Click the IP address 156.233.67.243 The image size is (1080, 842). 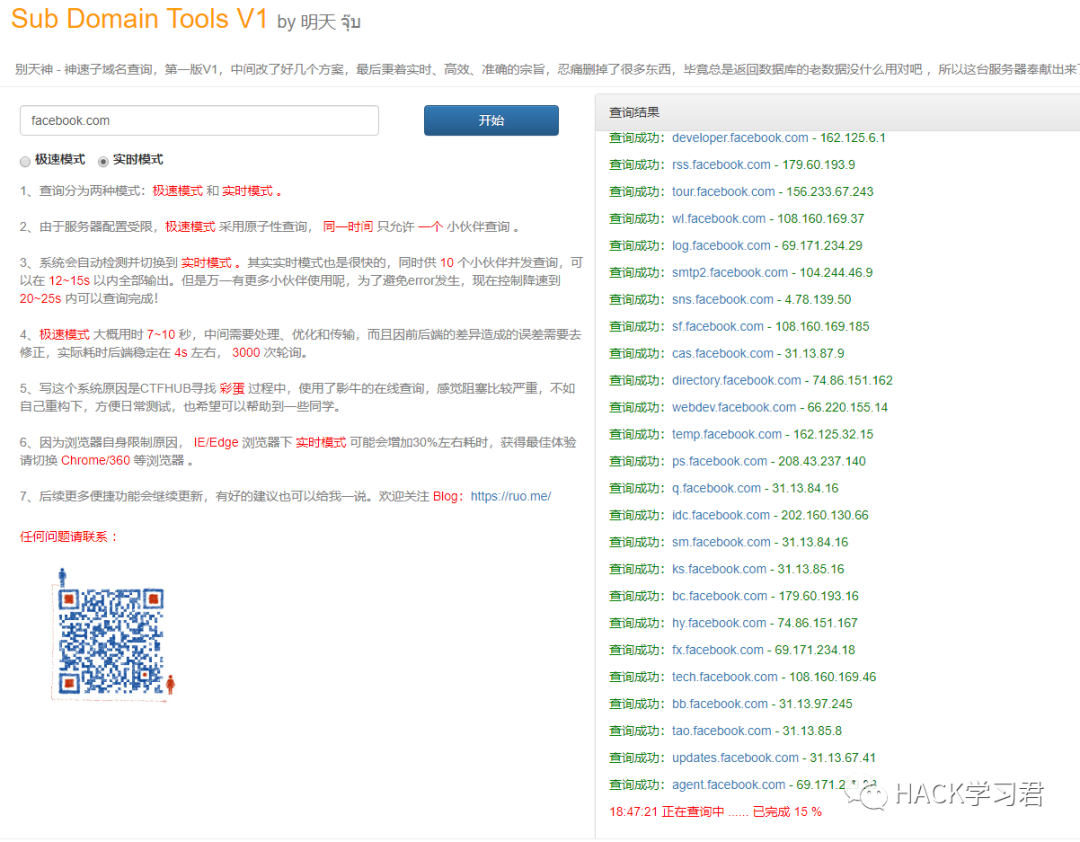830,192
